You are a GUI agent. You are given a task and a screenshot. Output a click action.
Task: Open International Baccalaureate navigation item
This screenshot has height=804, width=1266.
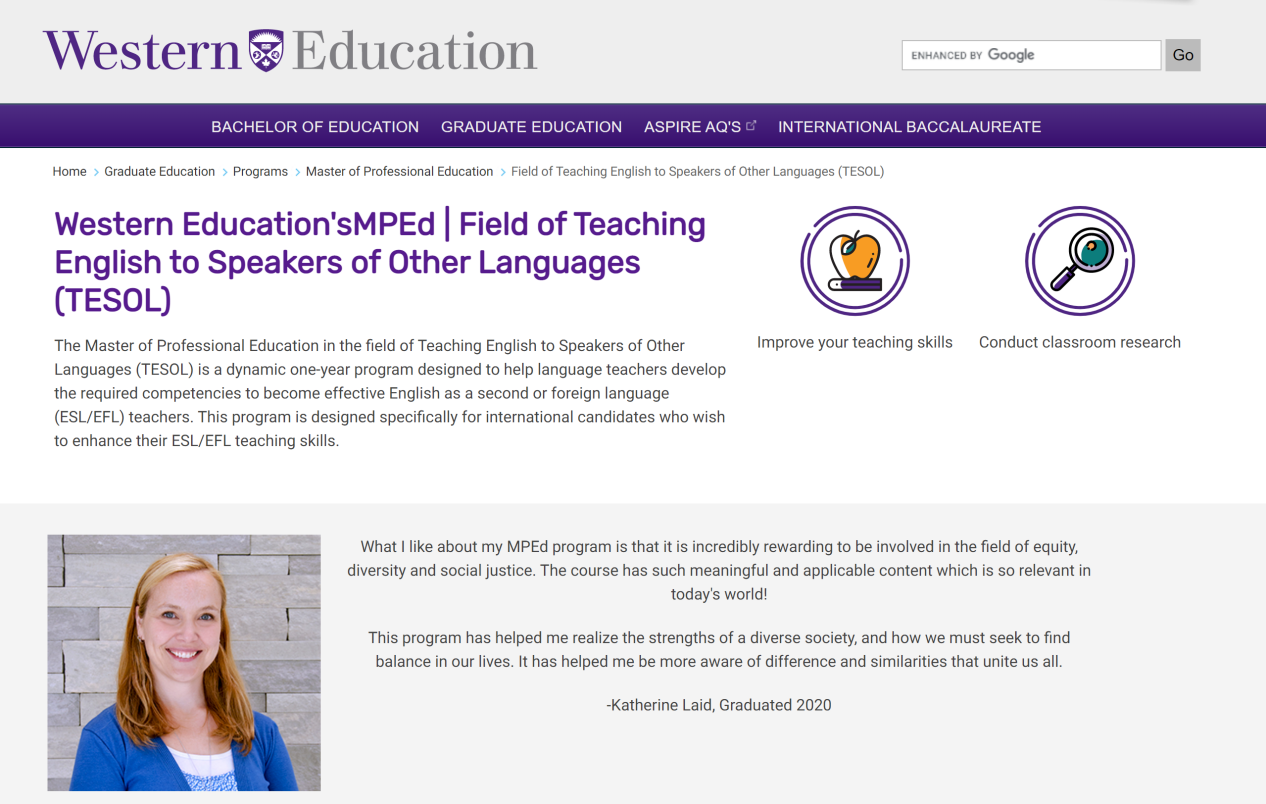pos(909,127)
